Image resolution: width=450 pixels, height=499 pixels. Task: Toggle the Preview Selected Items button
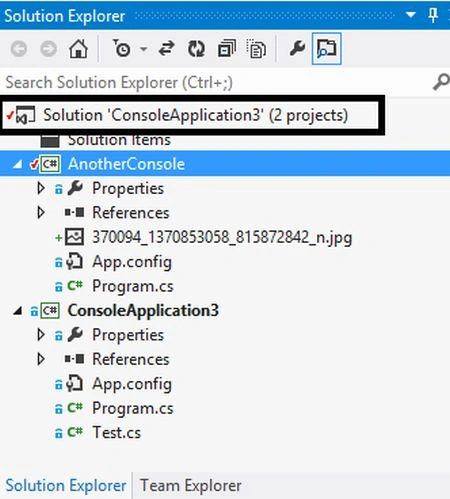(x=326, y=49)
